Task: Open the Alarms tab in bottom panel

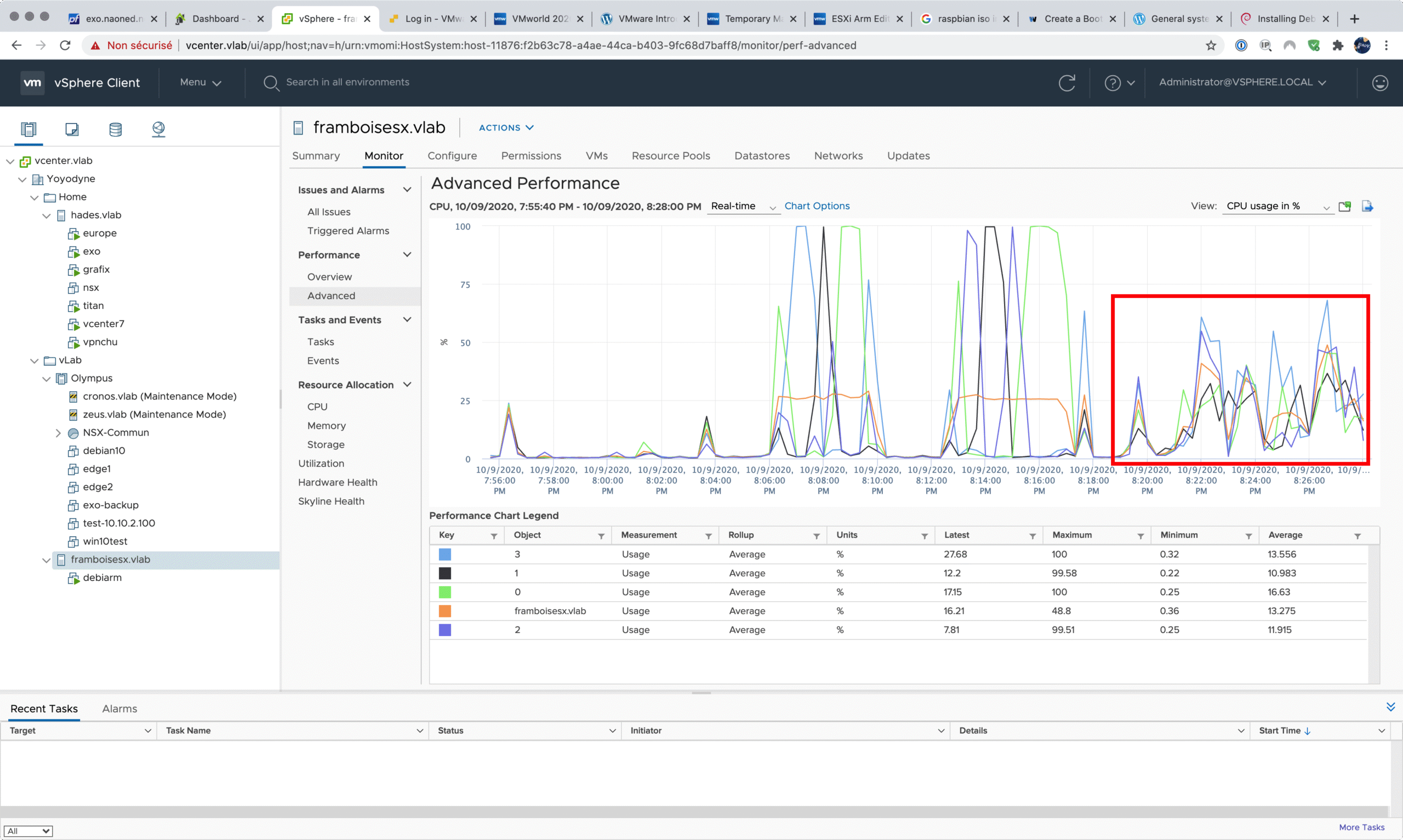Action: click(119, 708)
